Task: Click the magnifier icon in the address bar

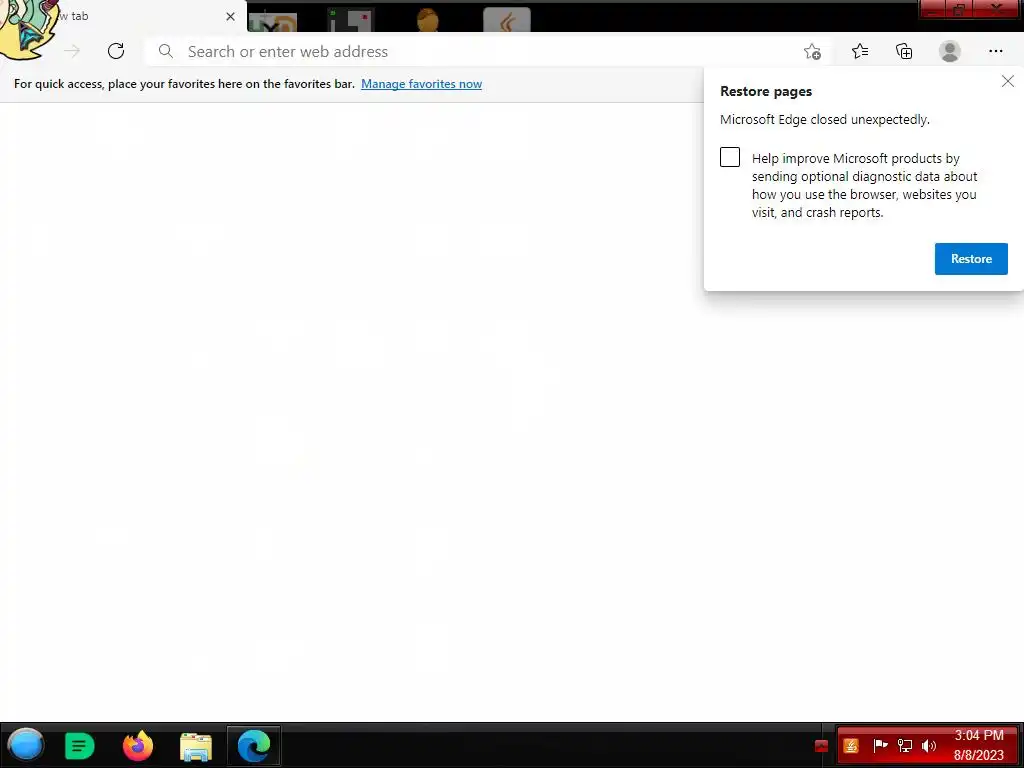Action: pos(166,51)
